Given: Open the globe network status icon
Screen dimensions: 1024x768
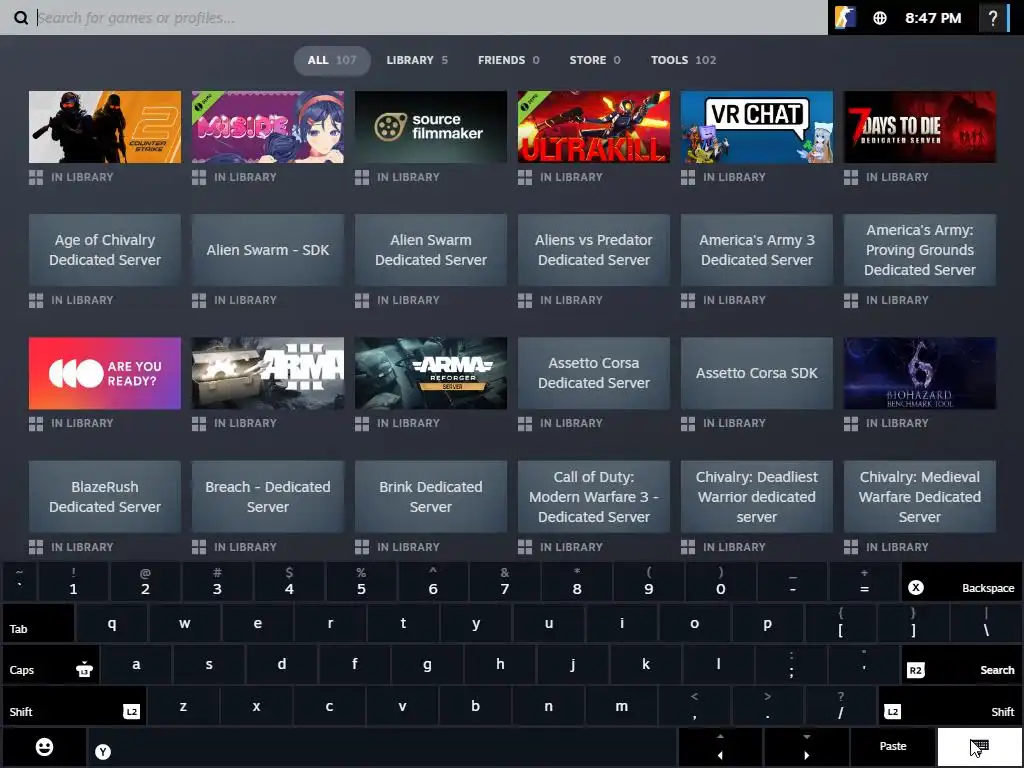Looking at the screenshot, I should click(880, 18).
